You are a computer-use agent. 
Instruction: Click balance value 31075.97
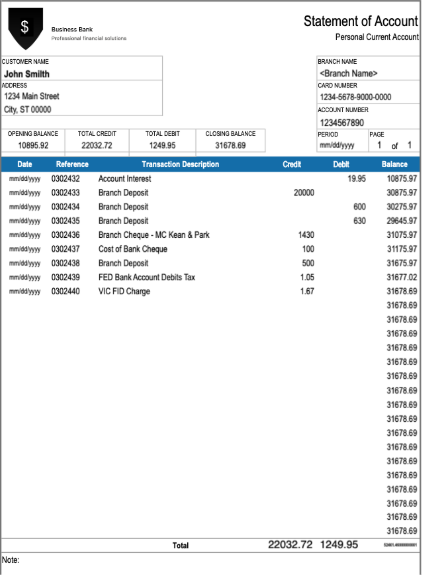coord(402,235)
